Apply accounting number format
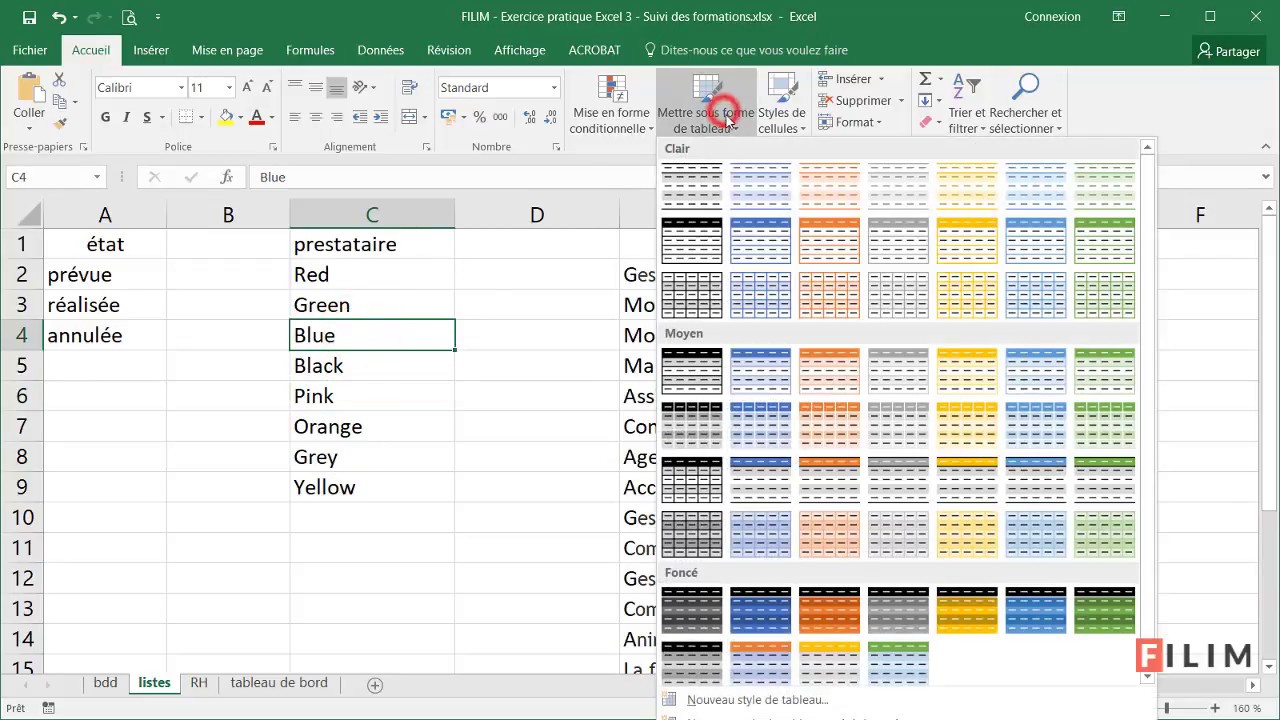 pyautogui.click(x=449, y=117)
